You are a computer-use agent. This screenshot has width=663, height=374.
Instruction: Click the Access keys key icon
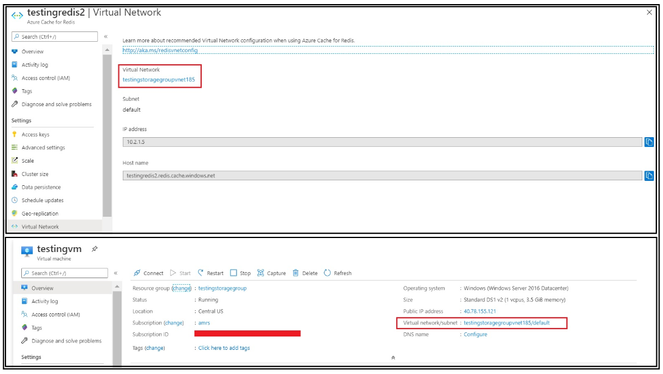tap(15, 134)
